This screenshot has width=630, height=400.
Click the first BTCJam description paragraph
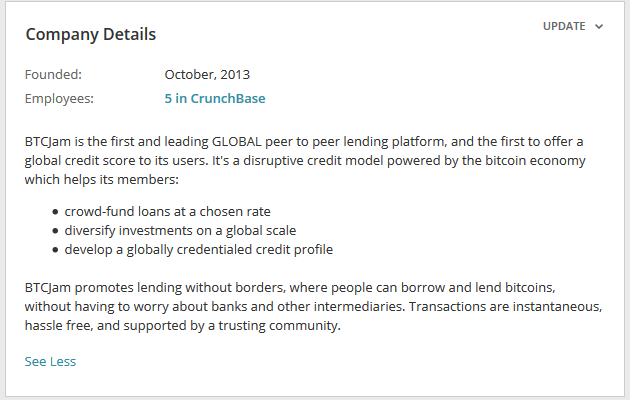coord(305,161)
